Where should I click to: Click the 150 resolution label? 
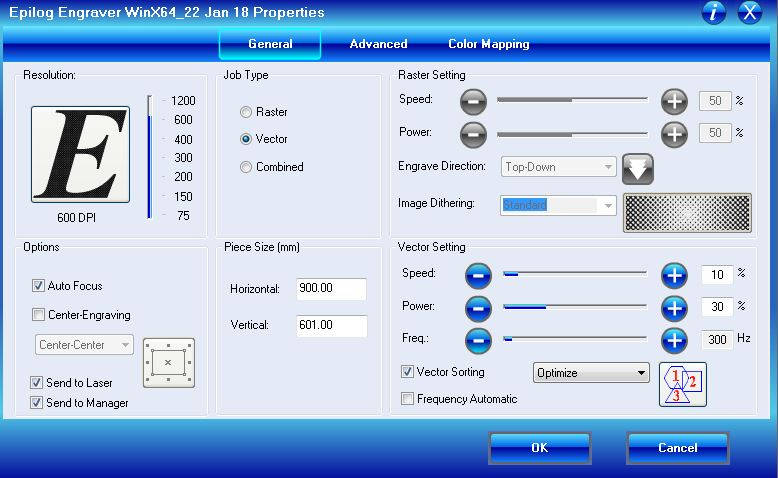(183, 197)
